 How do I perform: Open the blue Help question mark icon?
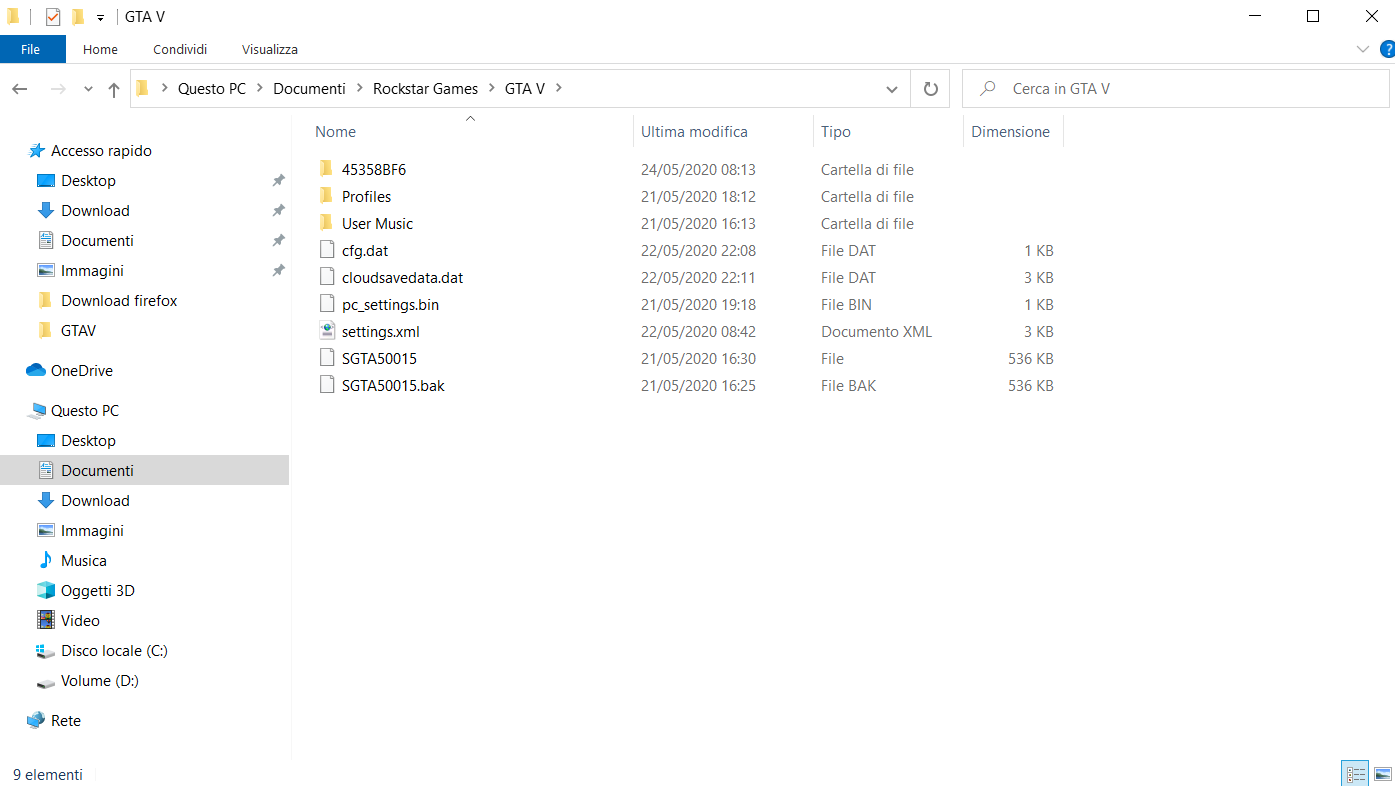pyautogui.click(x=1387, y=49)
